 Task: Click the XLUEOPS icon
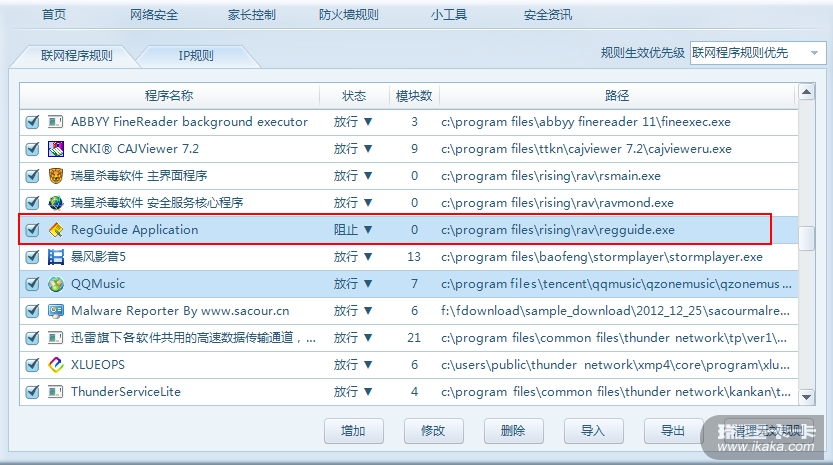pyautogui.click(x=56, y=365)
